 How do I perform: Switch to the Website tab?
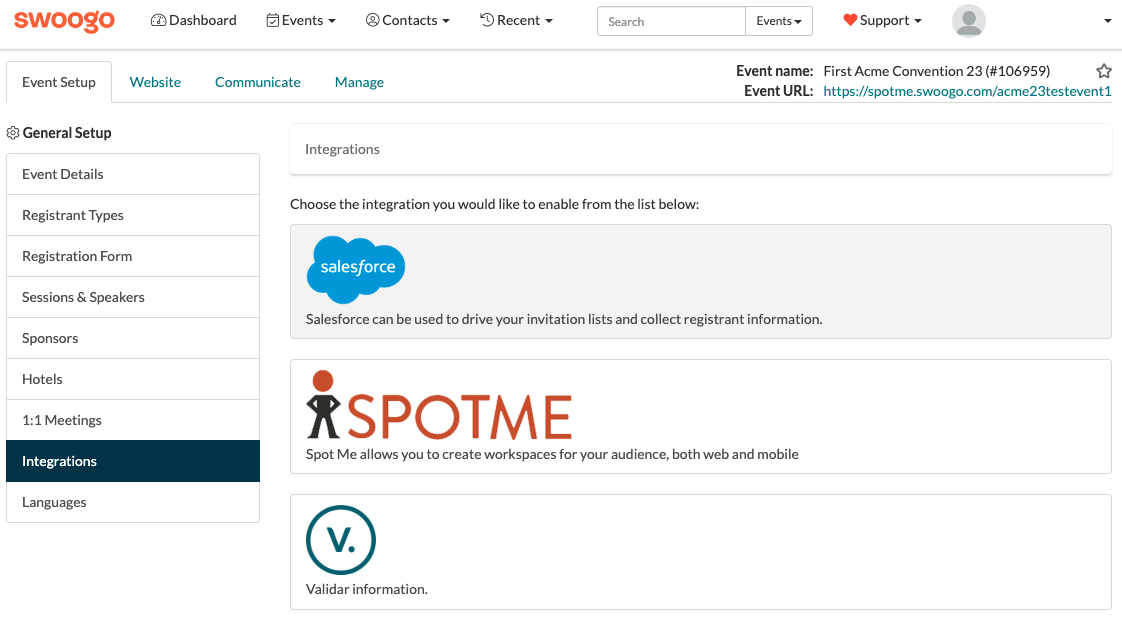pos(155,82)
